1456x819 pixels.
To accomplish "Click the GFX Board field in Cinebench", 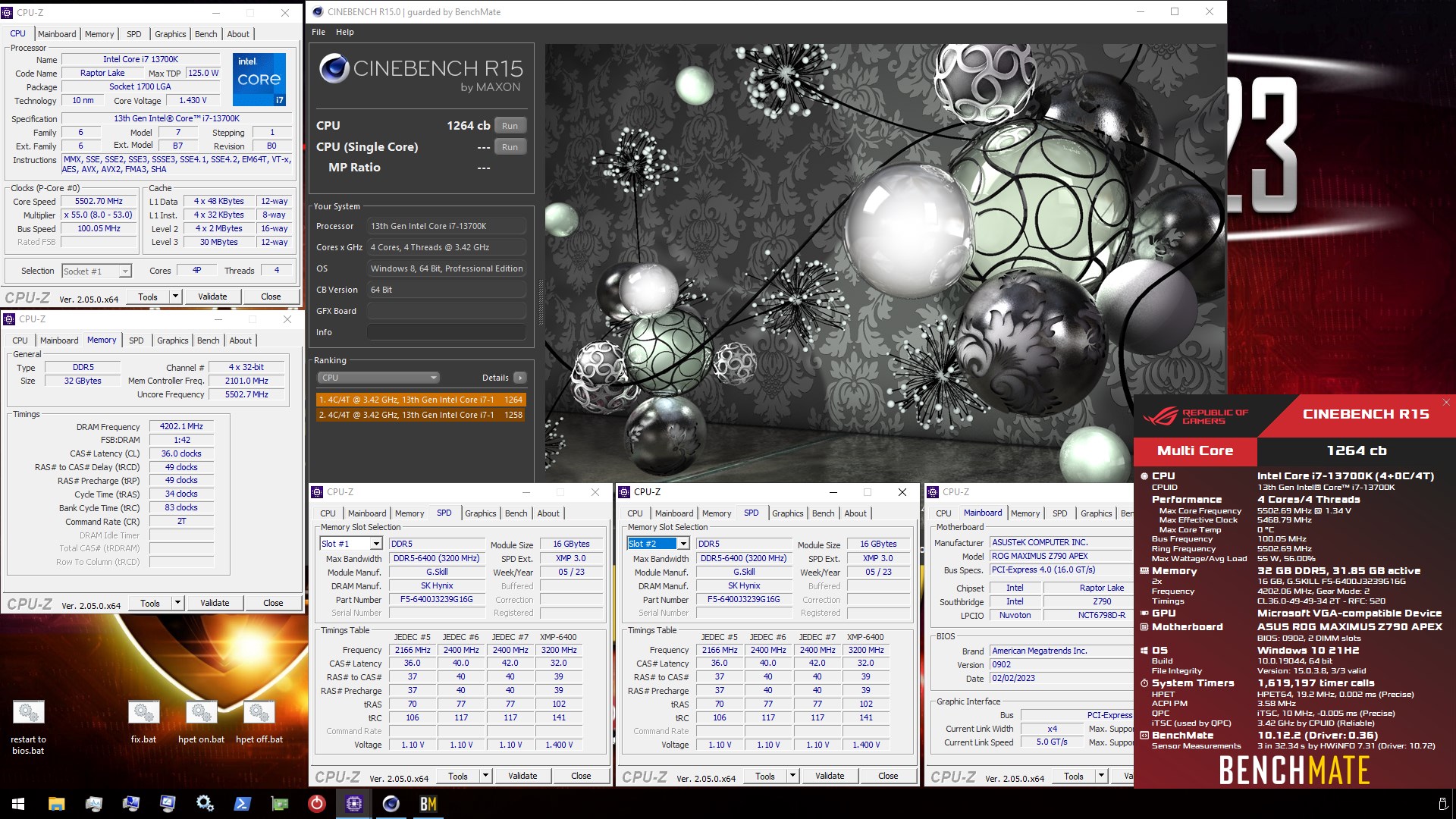I will [447, 311].
